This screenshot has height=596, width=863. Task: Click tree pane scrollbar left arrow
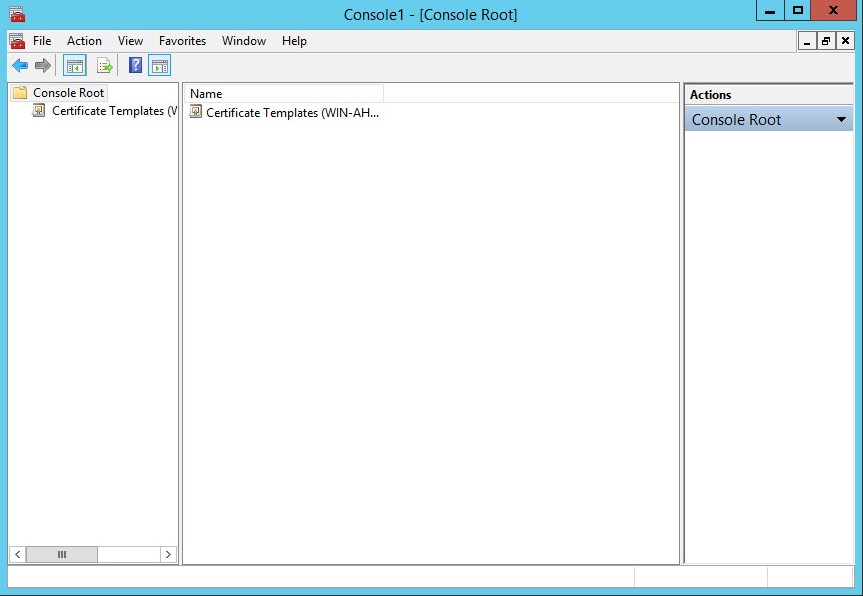click(18, 554)
